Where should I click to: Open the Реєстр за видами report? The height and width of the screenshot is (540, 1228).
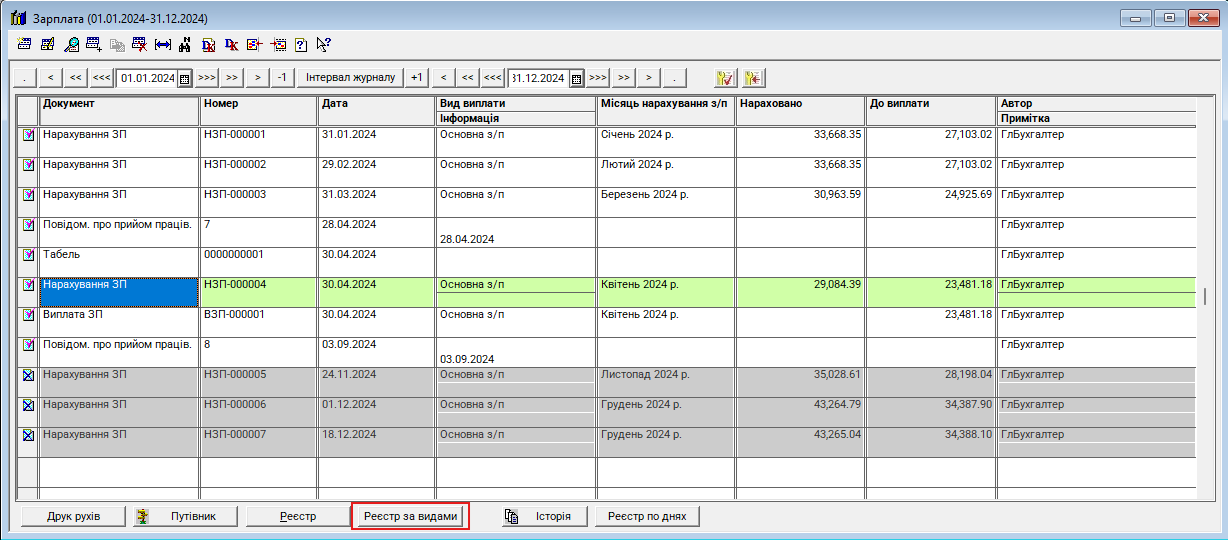(x=411, y=516)
